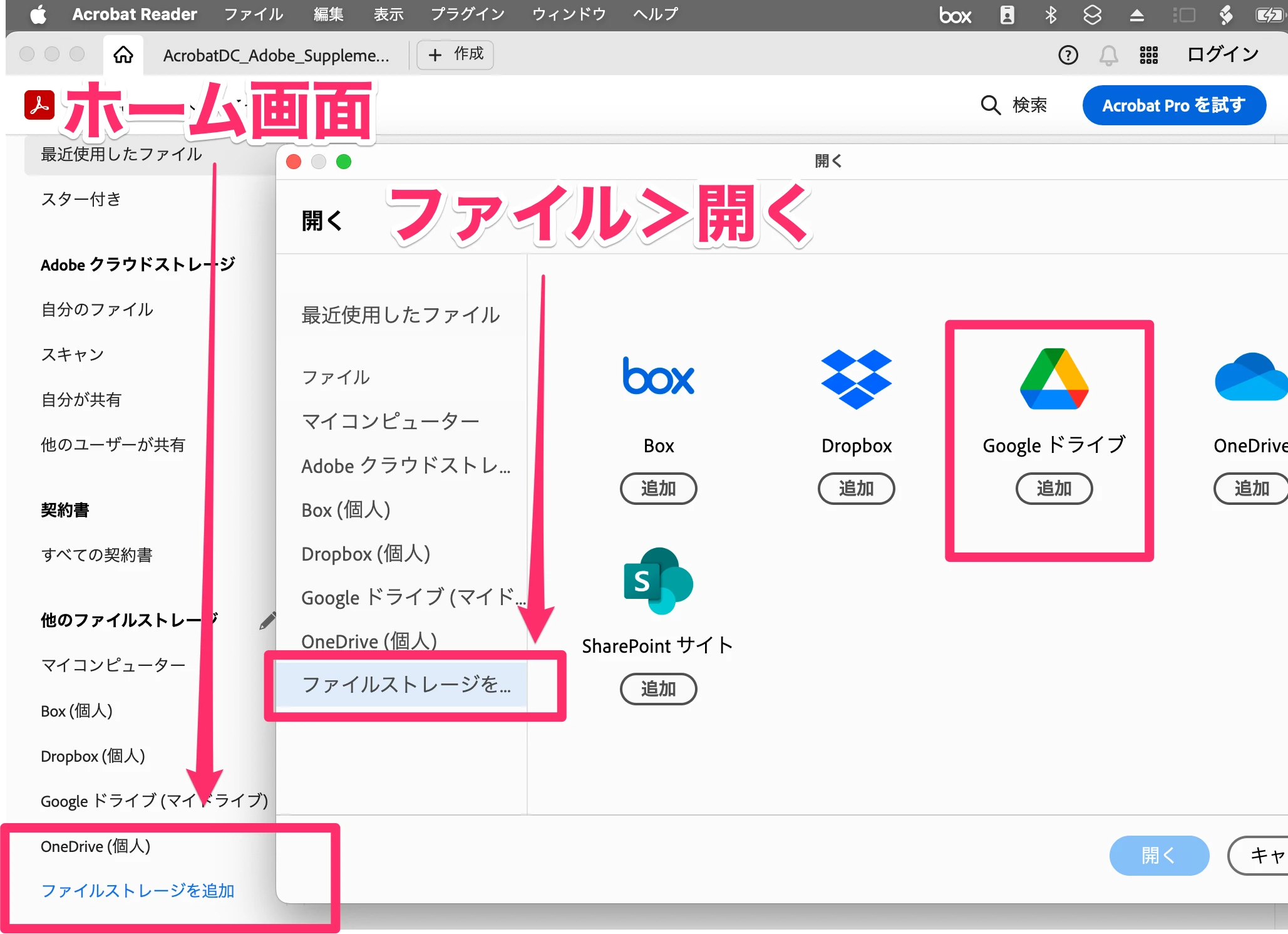
Task: Click the ファイルストレージを追加 link in the sidebar
Action: pyautogui.click(x=137, y=890)
